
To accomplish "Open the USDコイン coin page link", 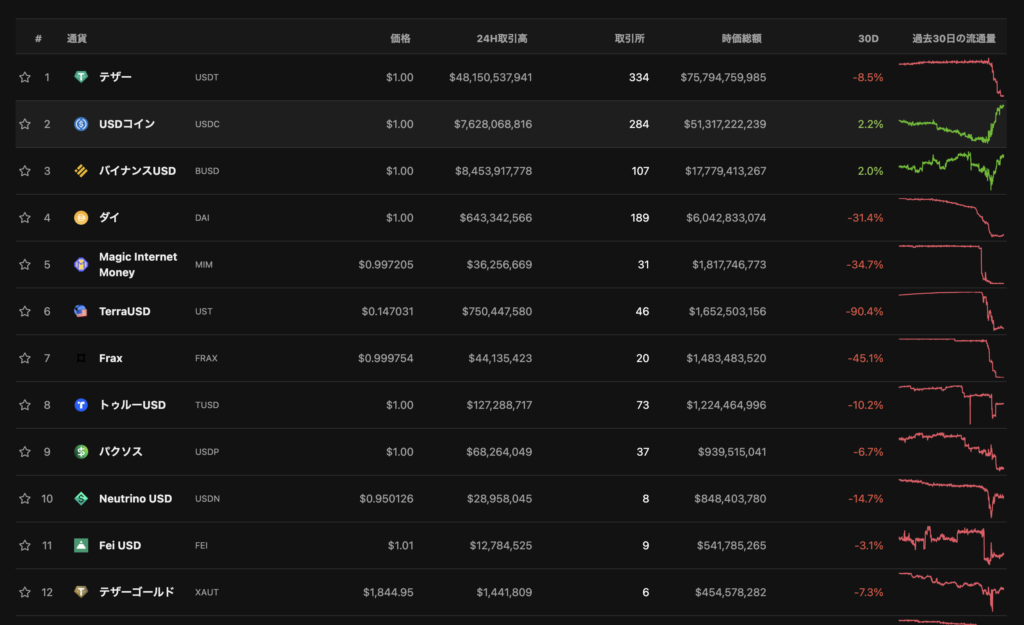I will tap(127, 124).
